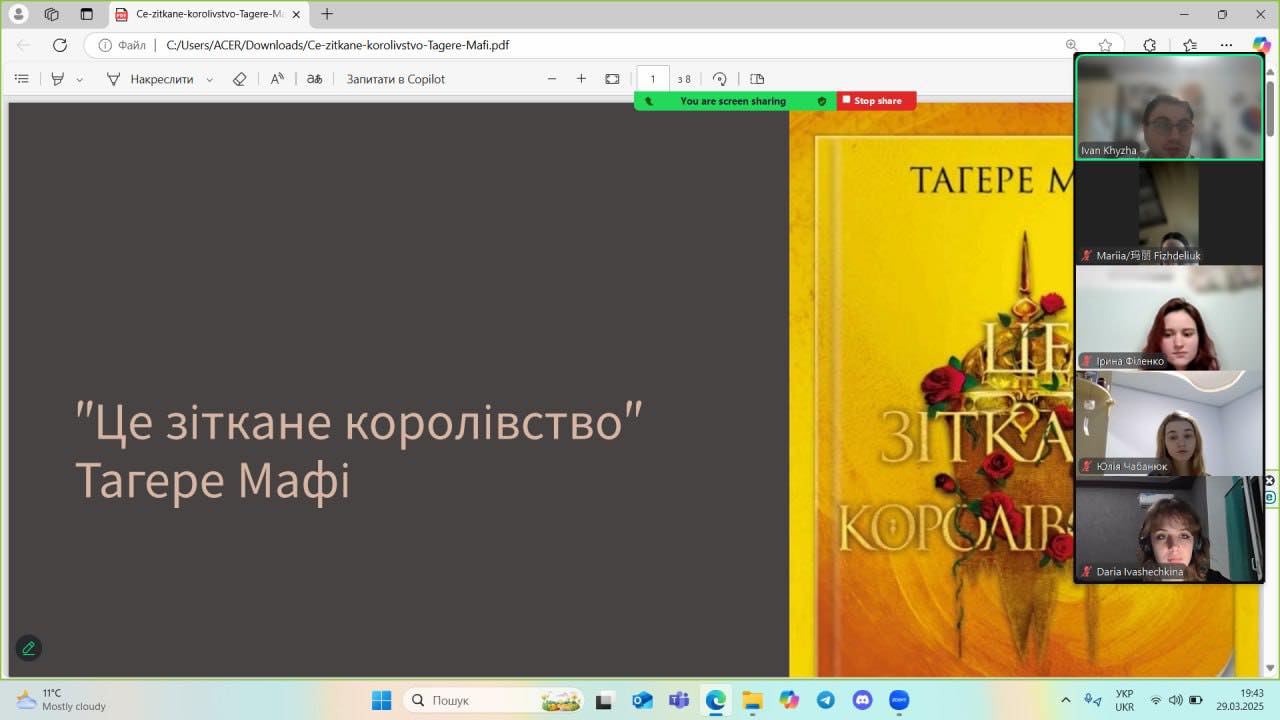Open Zoom from the taskbar
Image resolution: width=1280 pixels, height=720 pixels.
[x=899, y=700]
